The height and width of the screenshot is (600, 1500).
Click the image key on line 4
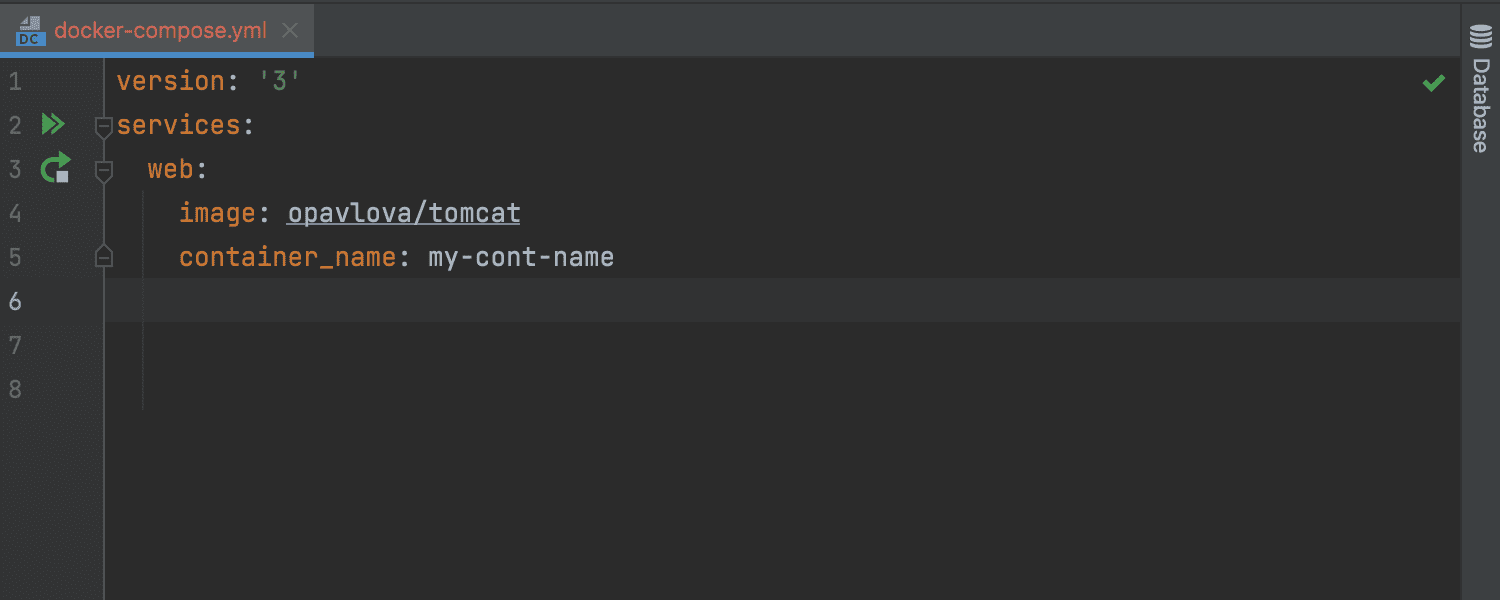coord(218,213)
